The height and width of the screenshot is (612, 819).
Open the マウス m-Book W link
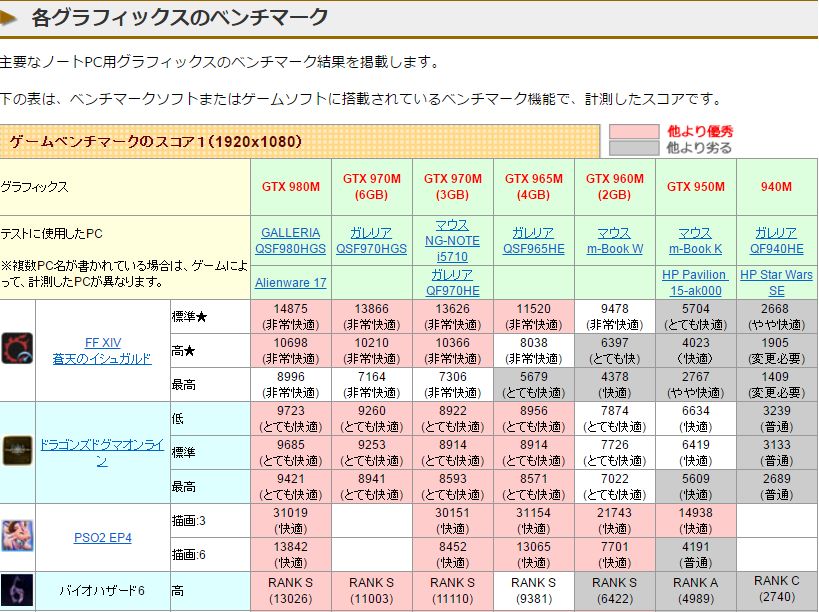614,241
